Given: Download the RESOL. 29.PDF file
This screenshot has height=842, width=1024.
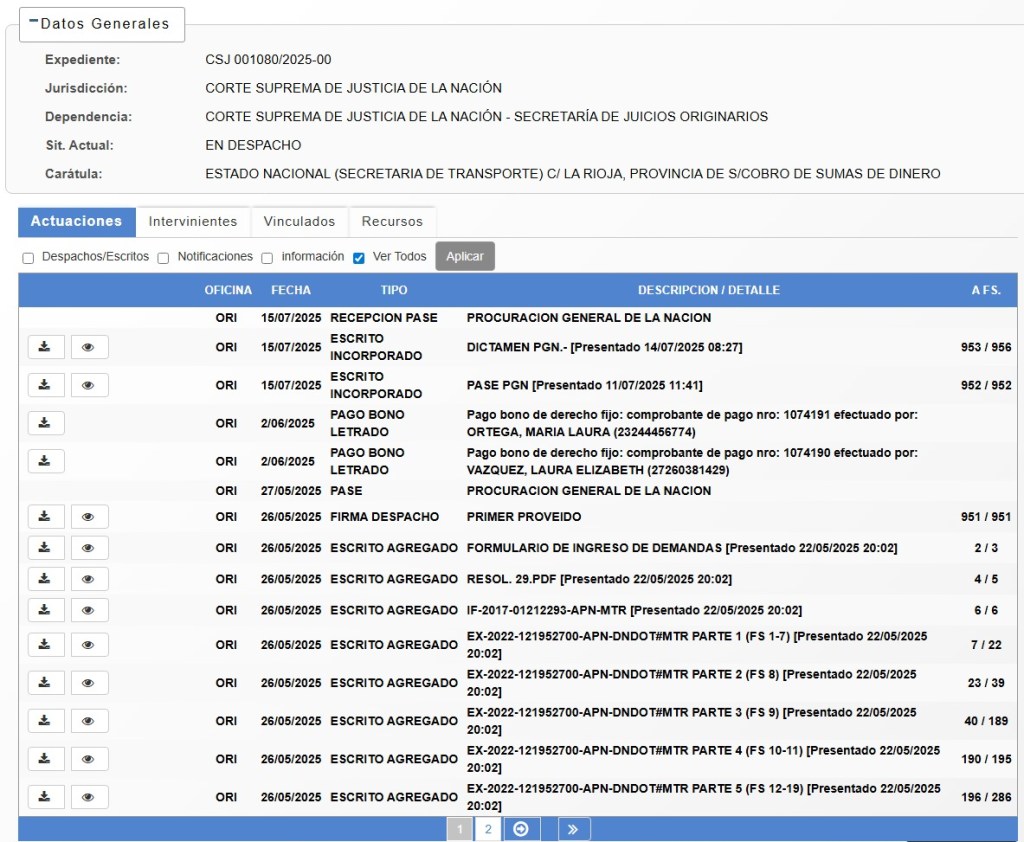Looking at the screenshot, I should pyautogui.click(x=46, y=579).
